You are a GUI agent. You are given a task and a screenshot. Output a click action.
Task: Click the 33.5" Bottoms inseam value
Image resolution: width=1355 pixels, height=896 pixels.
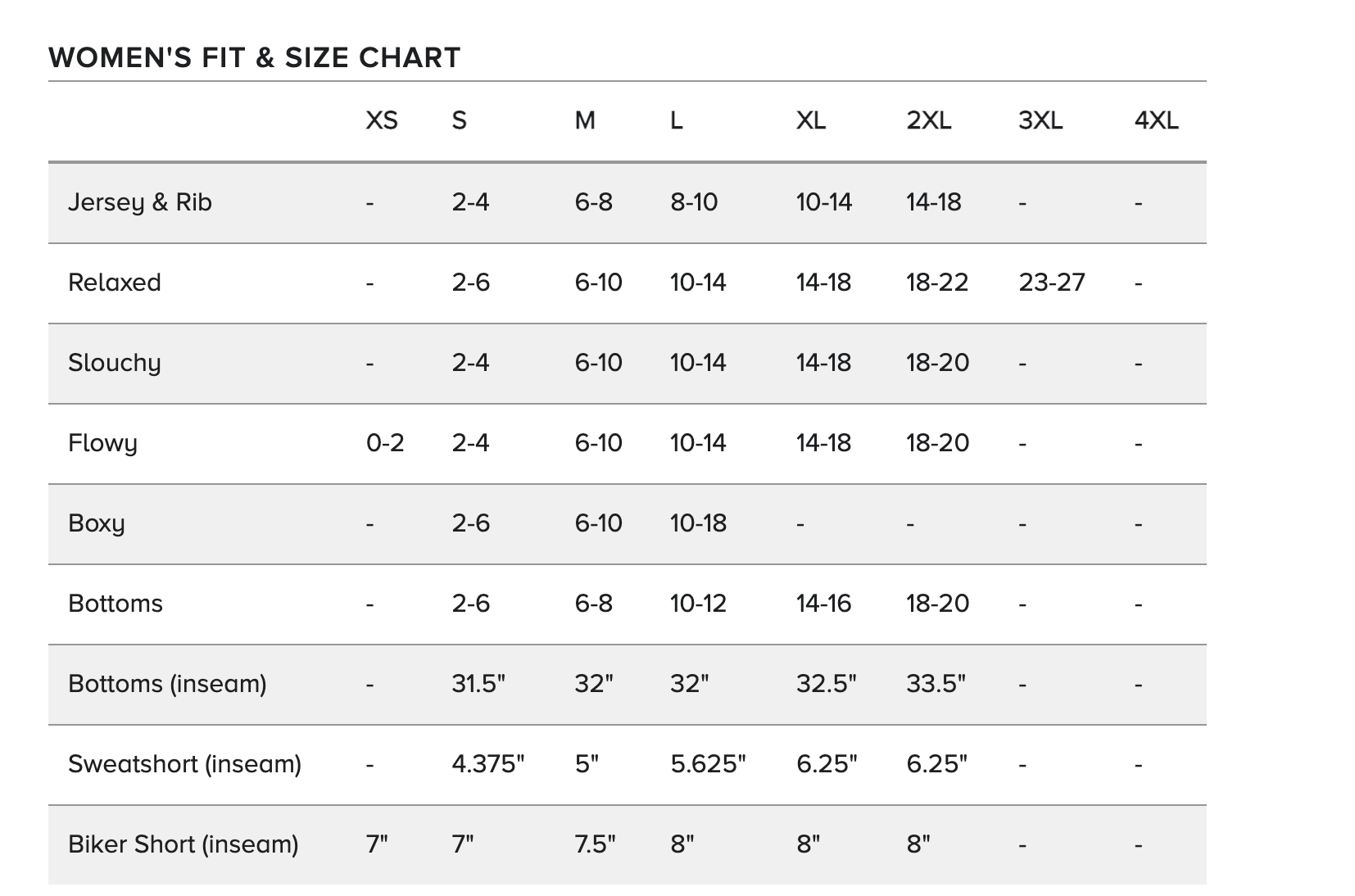click(x=936, y=684)
